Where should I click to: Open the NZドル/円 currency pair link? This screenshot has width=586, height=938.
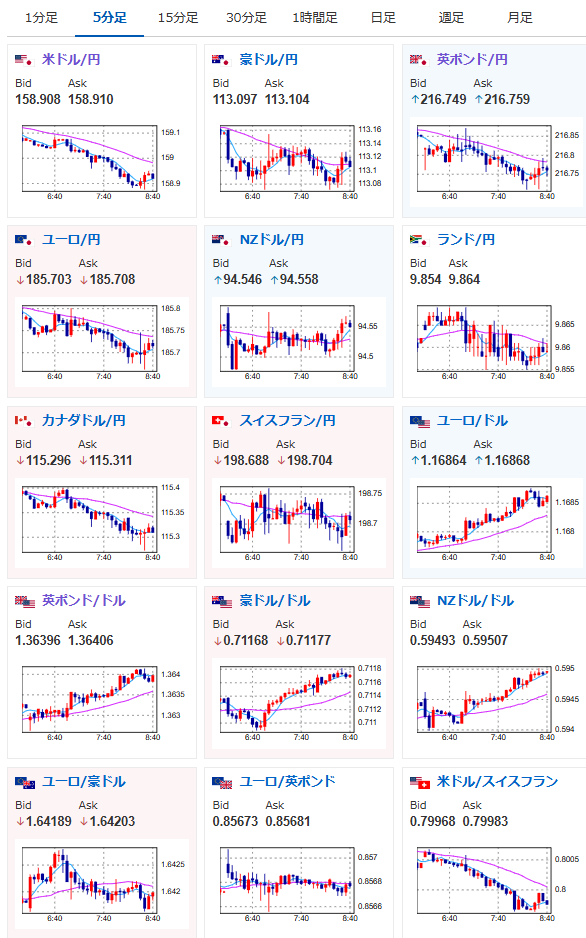click(271, 240)
